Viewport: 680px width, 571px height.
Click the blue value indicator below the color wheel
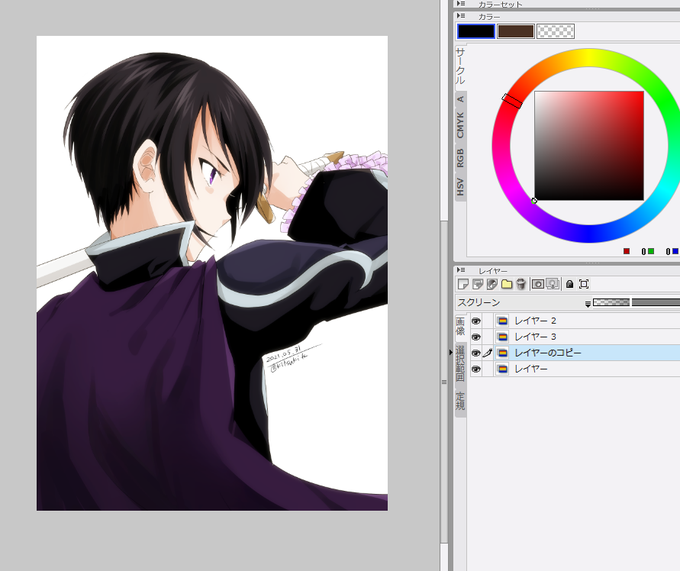pos(675,251)
